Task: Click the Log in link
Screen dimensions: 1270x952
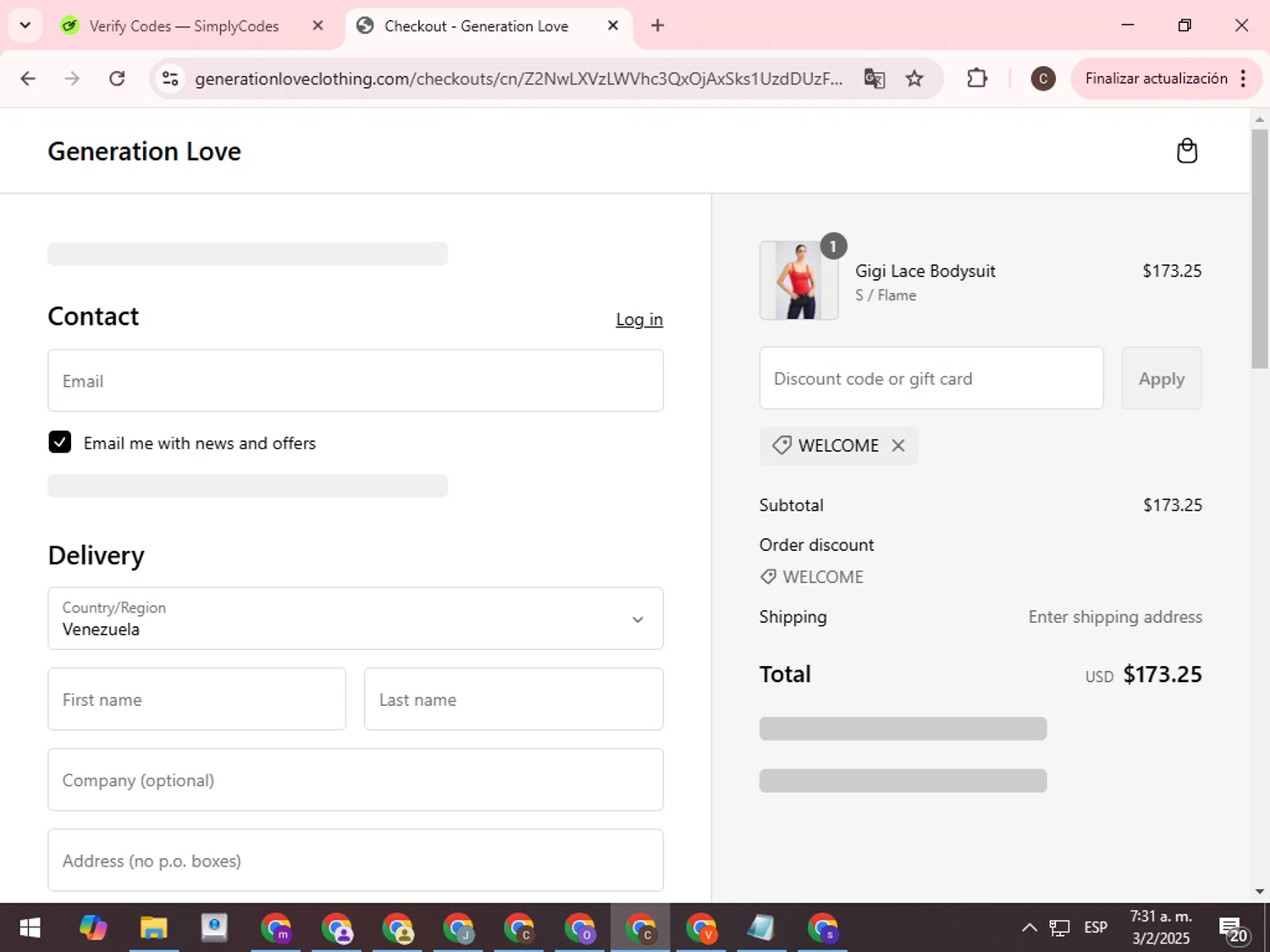Action: pyautogui.click(x=639, y=319)
